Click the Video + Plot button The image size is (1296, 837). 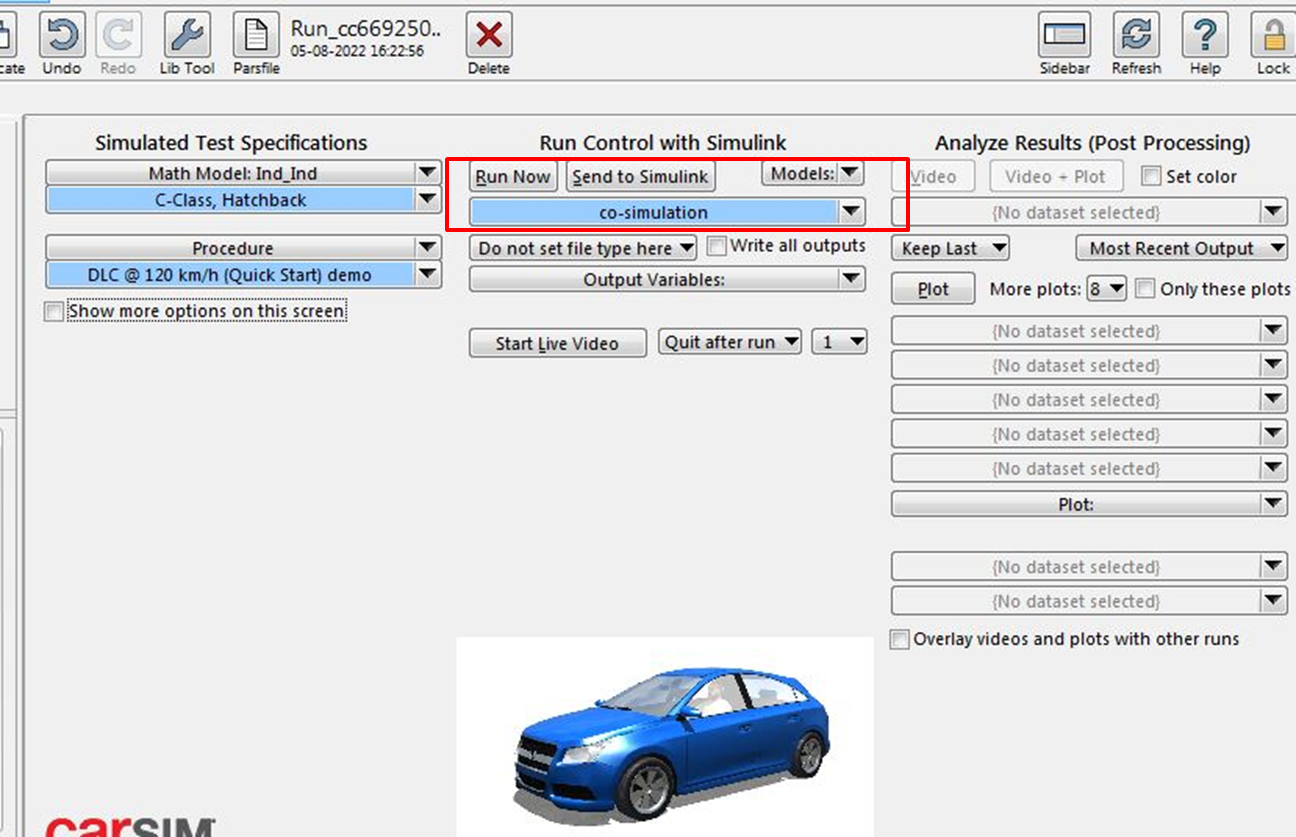click(x=1056, y=177)
